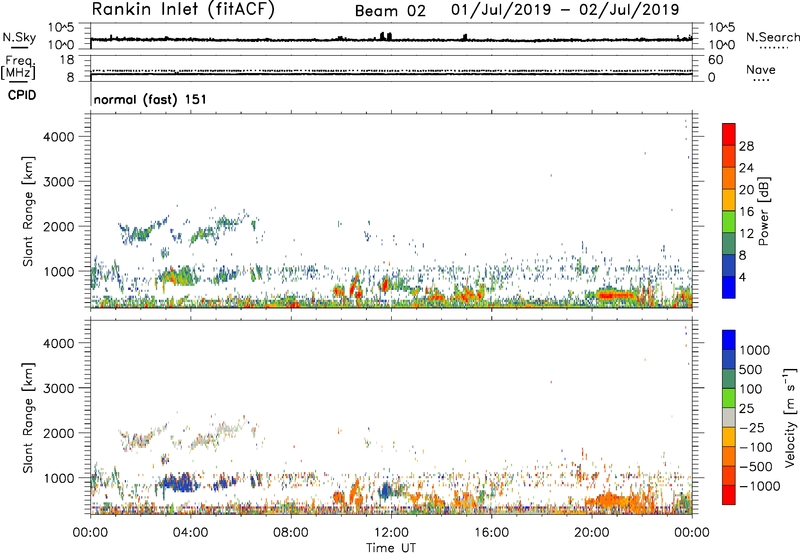
Task: Click the '-500' value on the velocity colorbar
Action: click(x=756, y=467)
